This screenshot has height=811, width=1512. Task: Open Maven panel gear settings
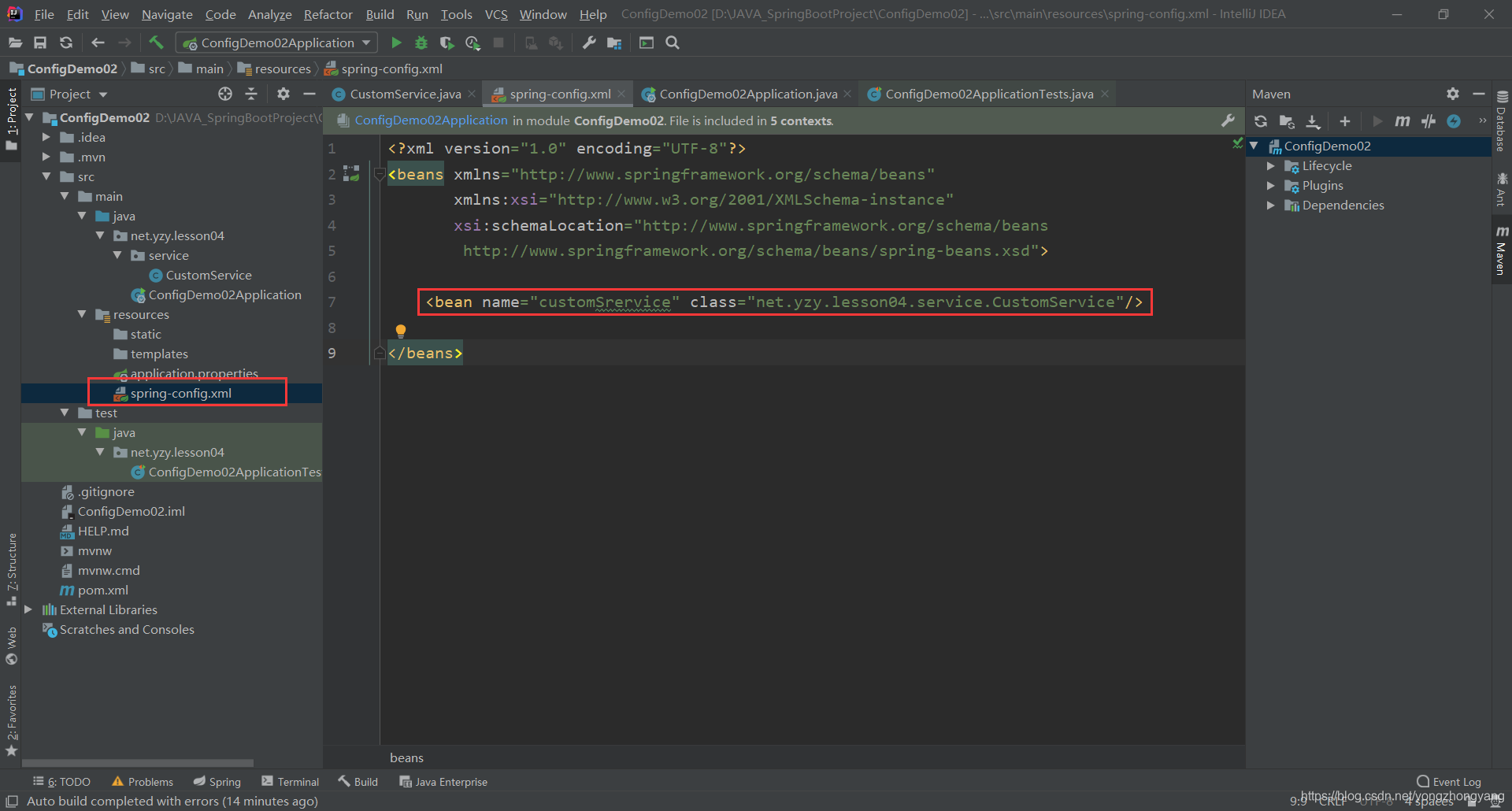click(x=1453, y=94)
